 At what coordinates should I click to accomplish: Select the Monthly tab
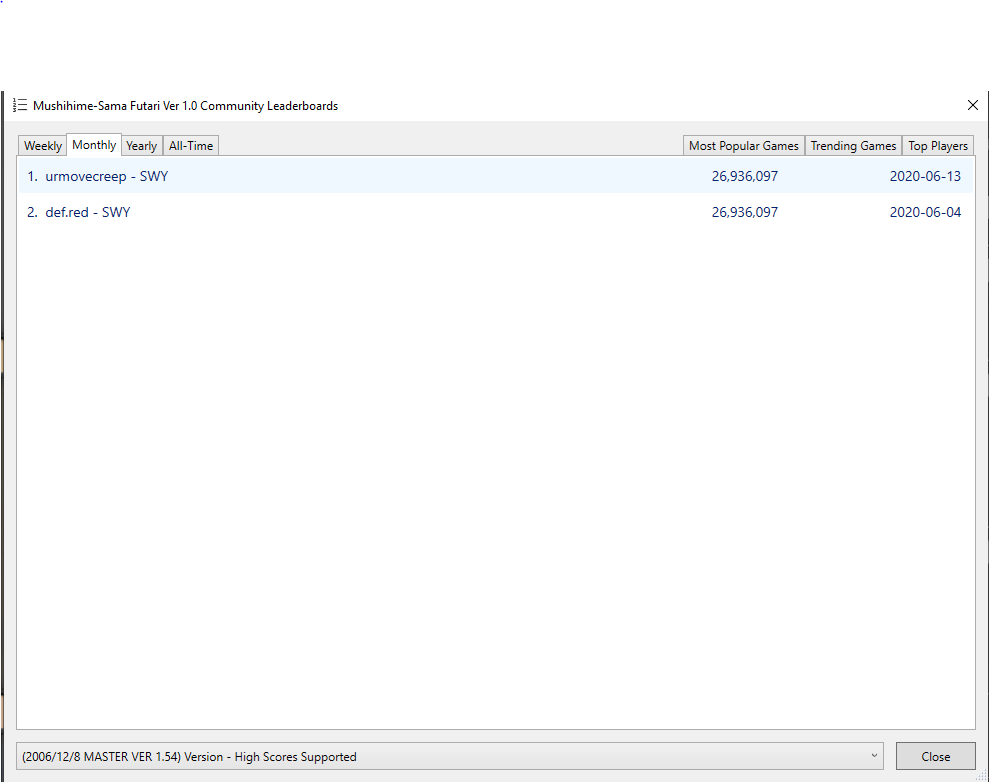[94, 144]
